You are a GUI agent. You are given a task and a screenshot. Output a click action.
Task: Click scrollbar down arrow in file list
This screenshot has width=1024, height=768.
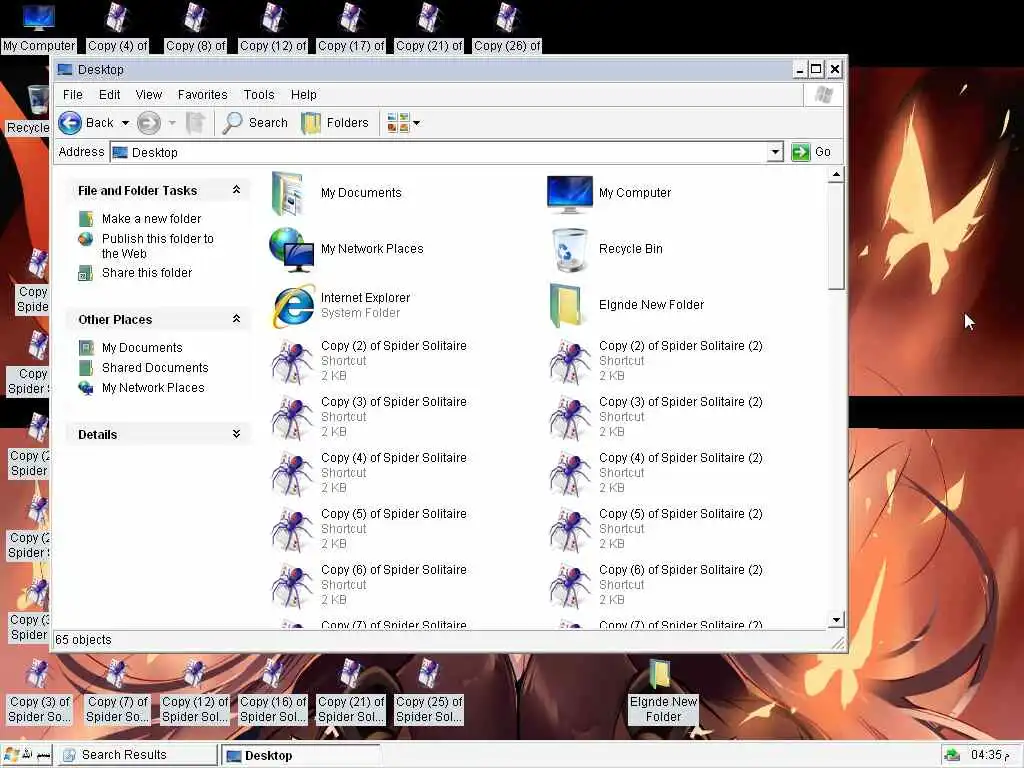(x=836, y=619)
